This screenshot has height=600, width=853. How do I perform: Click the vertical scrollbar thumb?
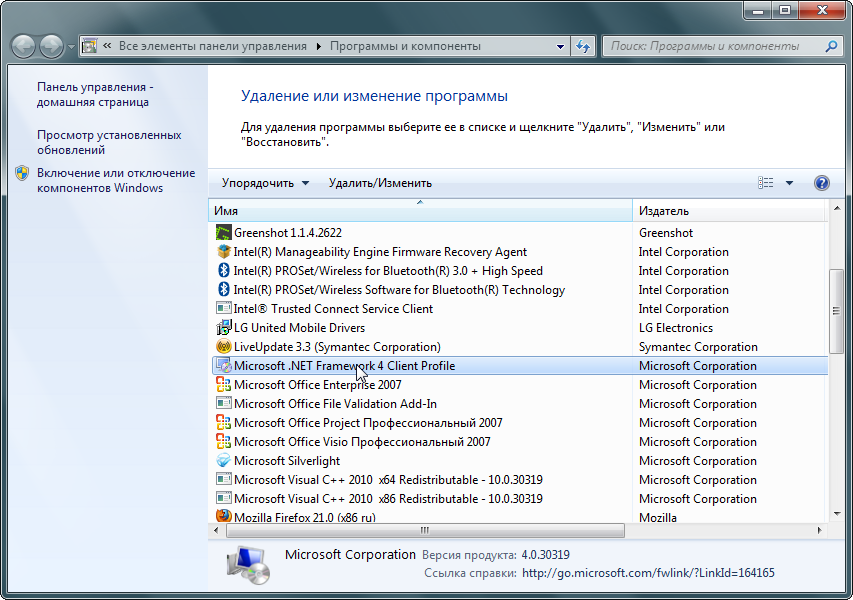coord(837,311)
